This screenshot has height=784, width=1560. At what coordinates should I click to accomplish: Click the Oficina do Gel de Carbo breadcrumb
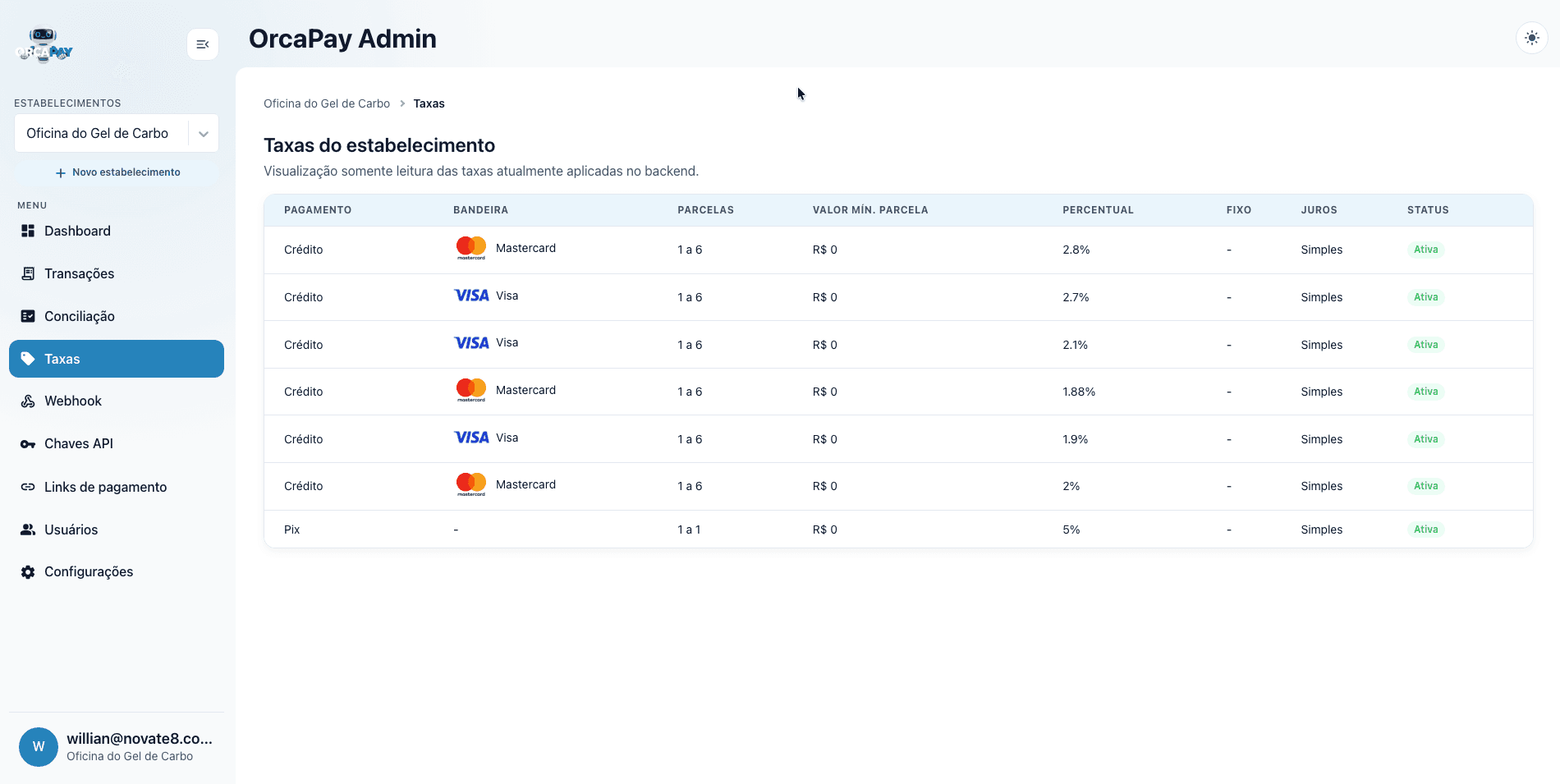(327, 103)
